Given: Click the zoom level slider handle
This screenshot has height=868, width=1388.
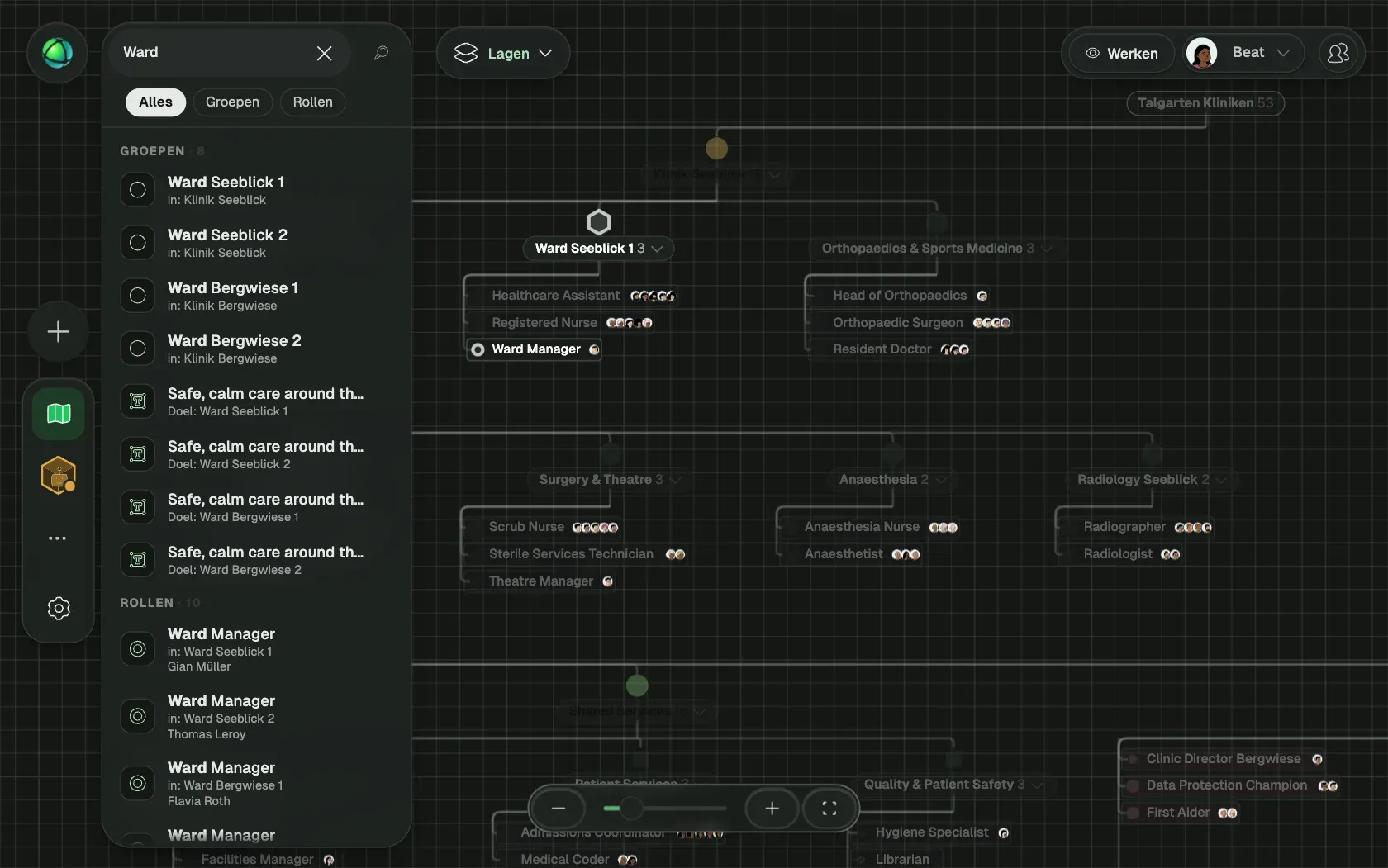Looking at the screenshot, I should point(632,809).
